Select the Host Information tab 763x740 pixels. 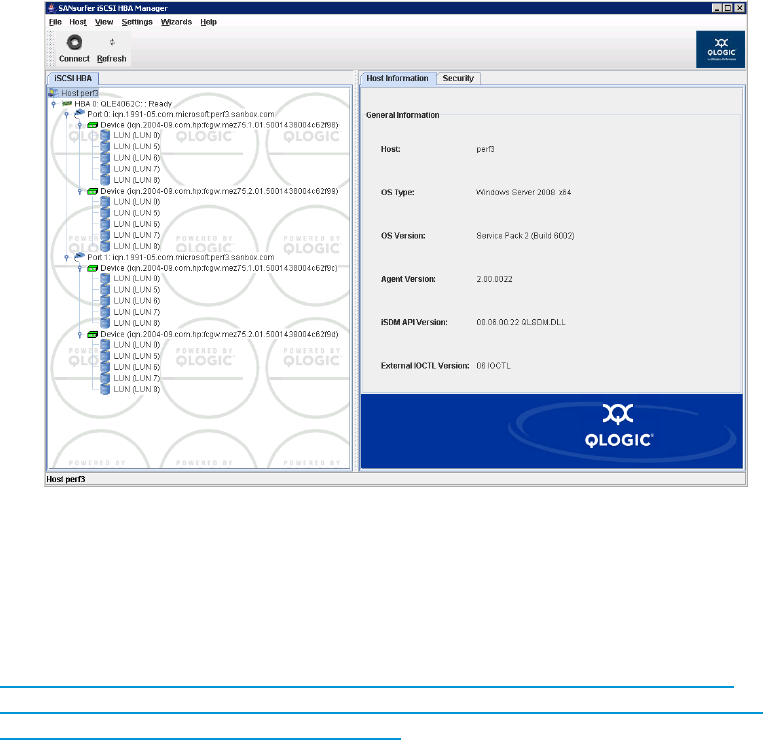(x=398, y=78)
